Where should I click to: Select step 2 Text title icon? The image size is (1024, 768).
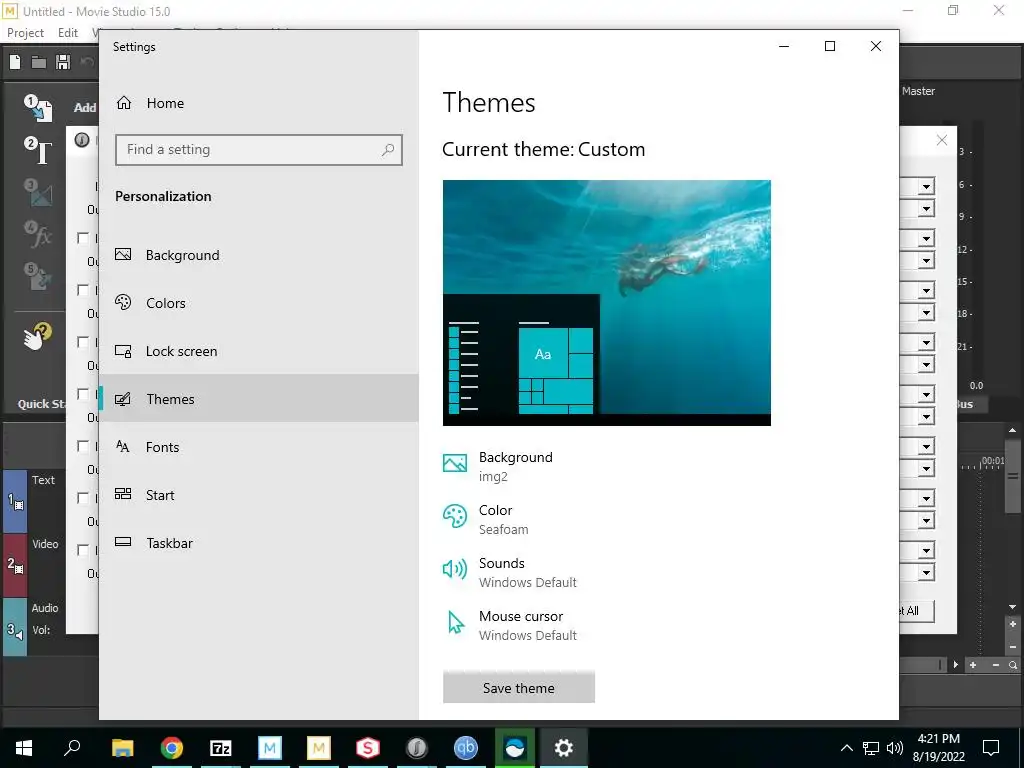click(39, 151)
